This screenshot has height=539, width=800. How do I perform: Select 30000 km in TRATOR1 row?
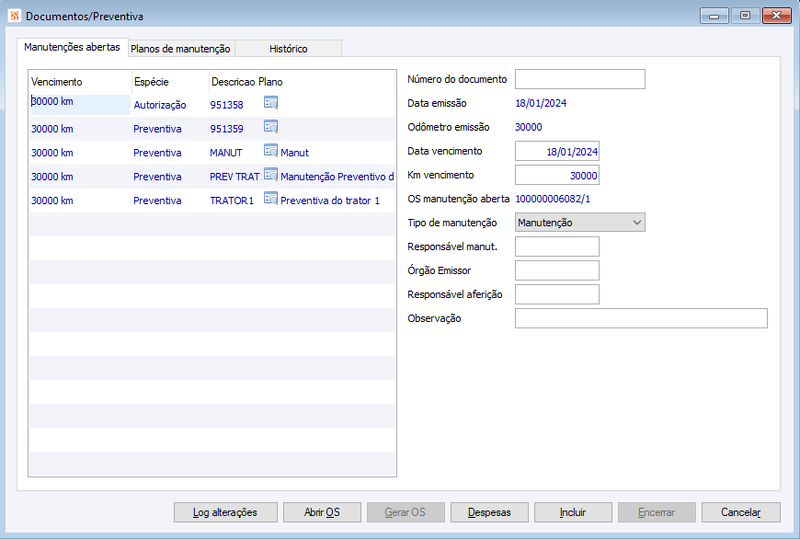[52, 201]
